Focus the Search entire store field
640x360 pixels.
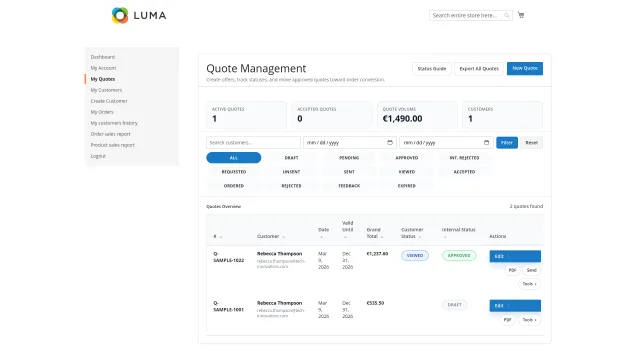click(471, 16)
